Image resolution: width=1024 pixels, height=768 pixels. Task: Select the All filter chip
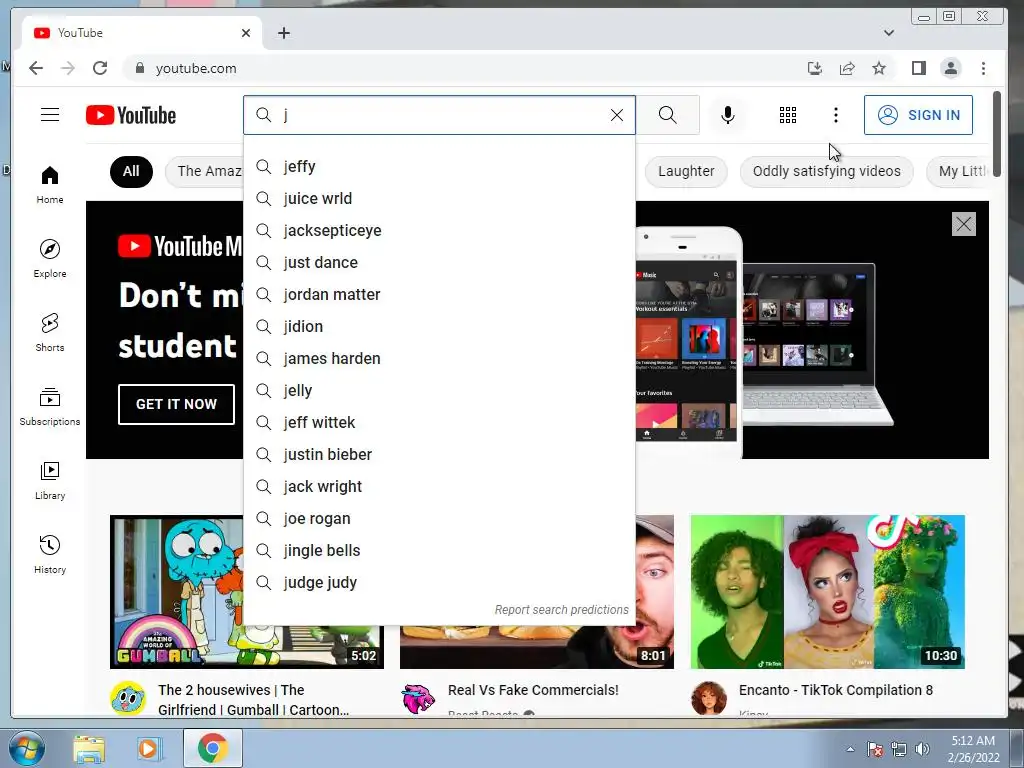[x=131, y=172]
